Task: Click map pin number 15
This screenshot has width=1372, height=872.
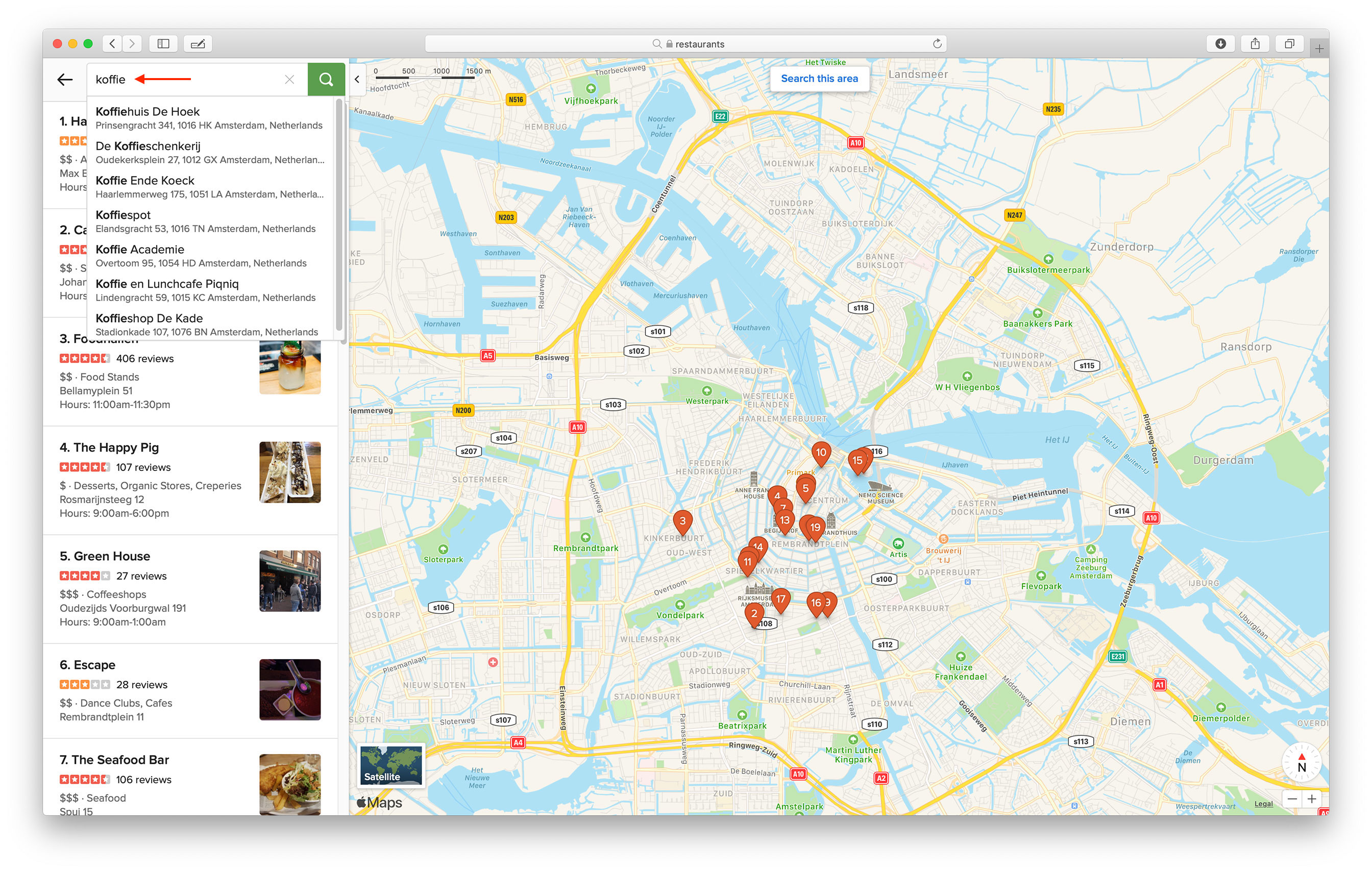Action: 857,461
